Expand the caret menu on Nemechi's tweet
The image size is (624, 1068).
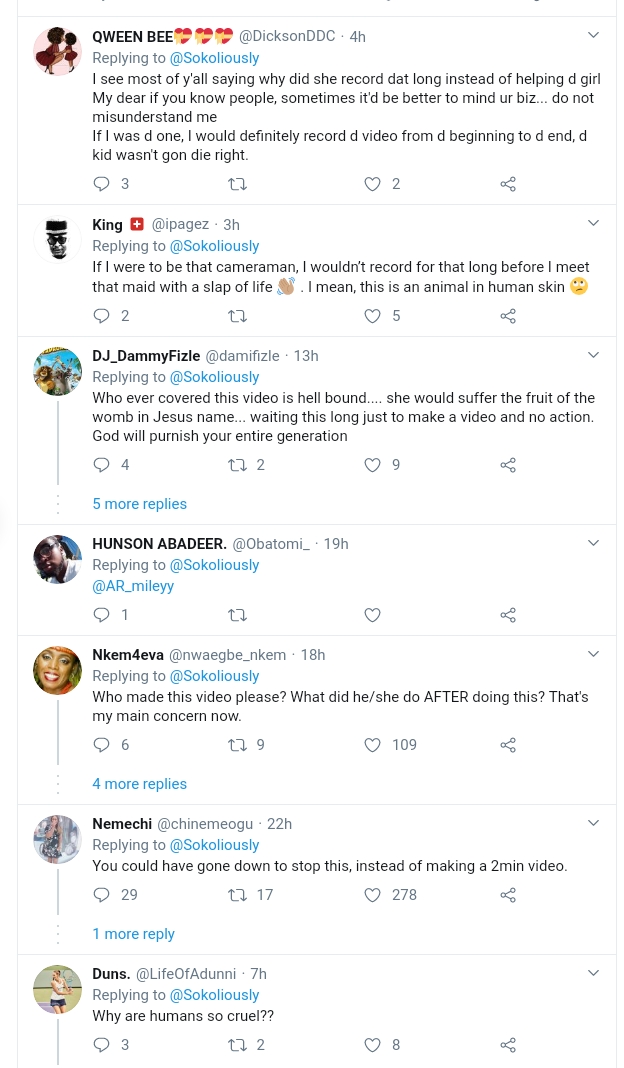pyautogui.click(x=593, y=822)
